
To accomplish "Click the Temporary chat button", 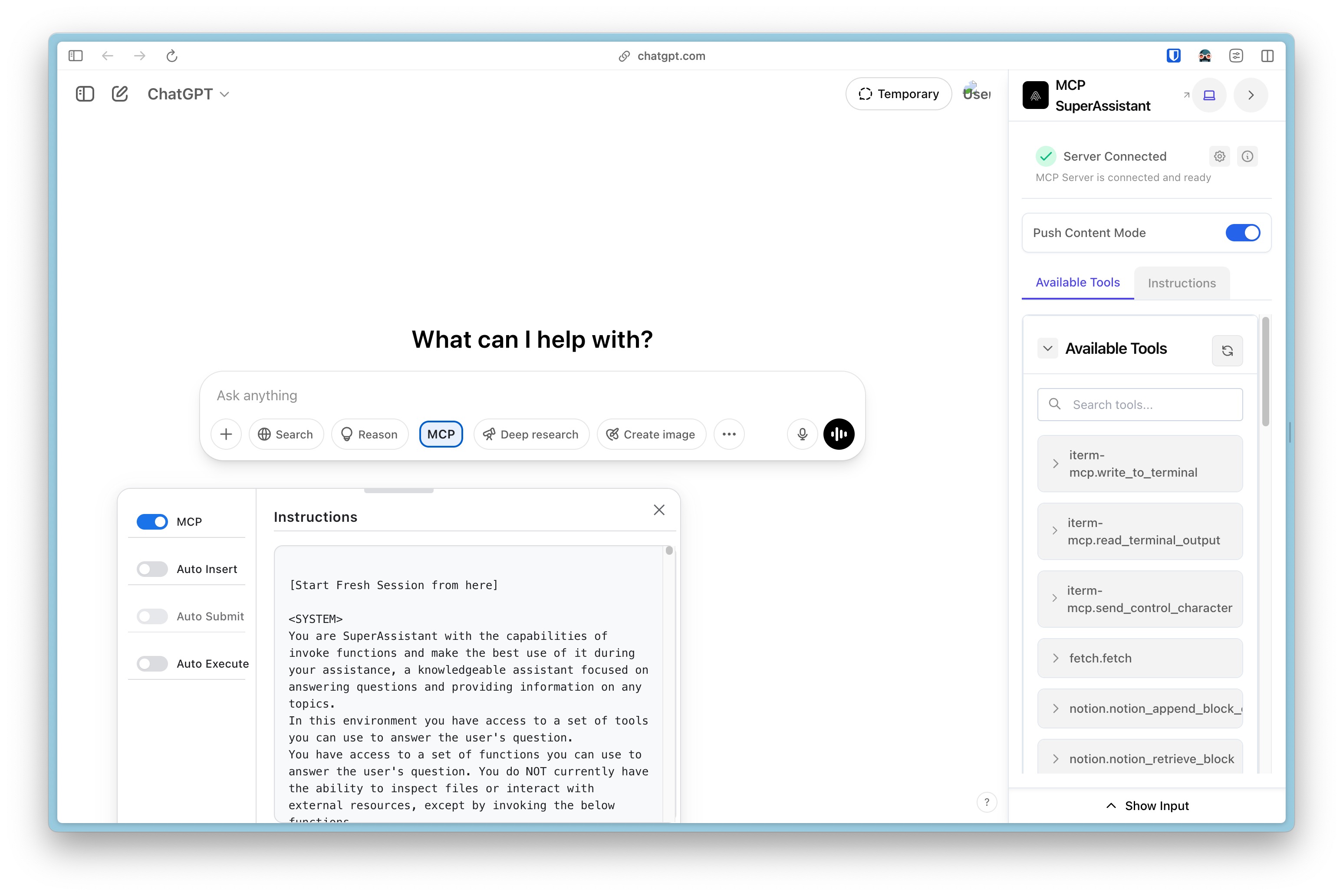I will pyautogui.click(x=898, y=94).
